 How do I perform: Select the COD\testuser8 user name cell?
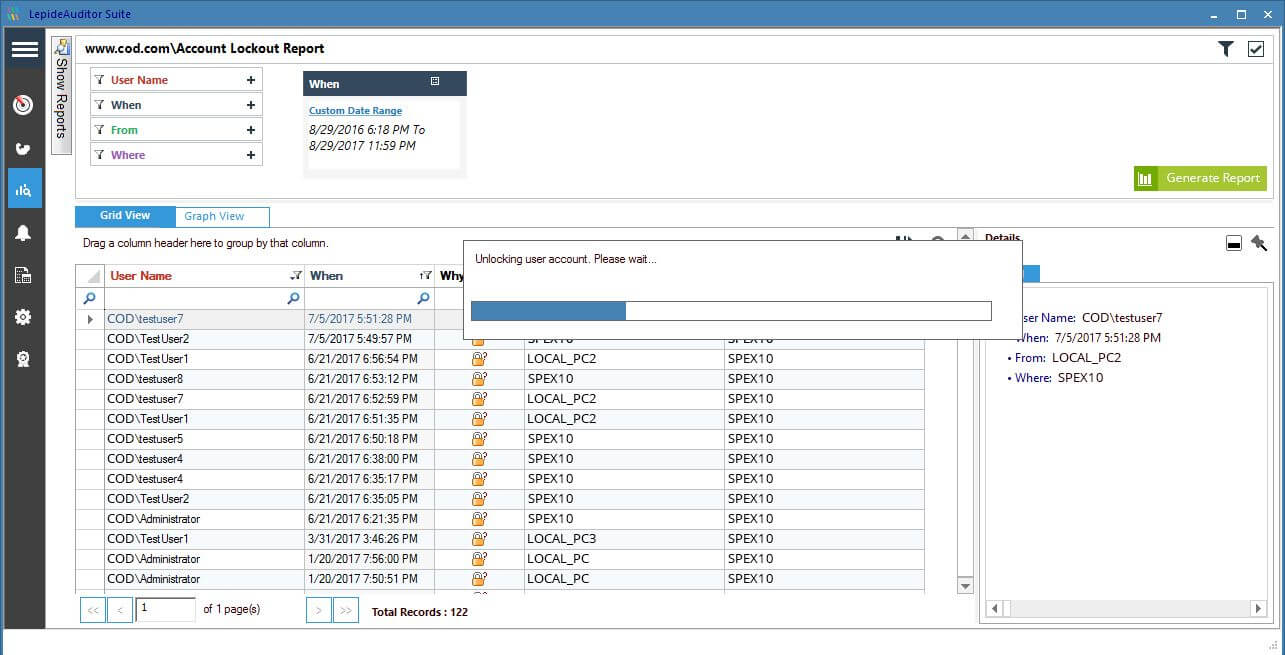[204, 379]
